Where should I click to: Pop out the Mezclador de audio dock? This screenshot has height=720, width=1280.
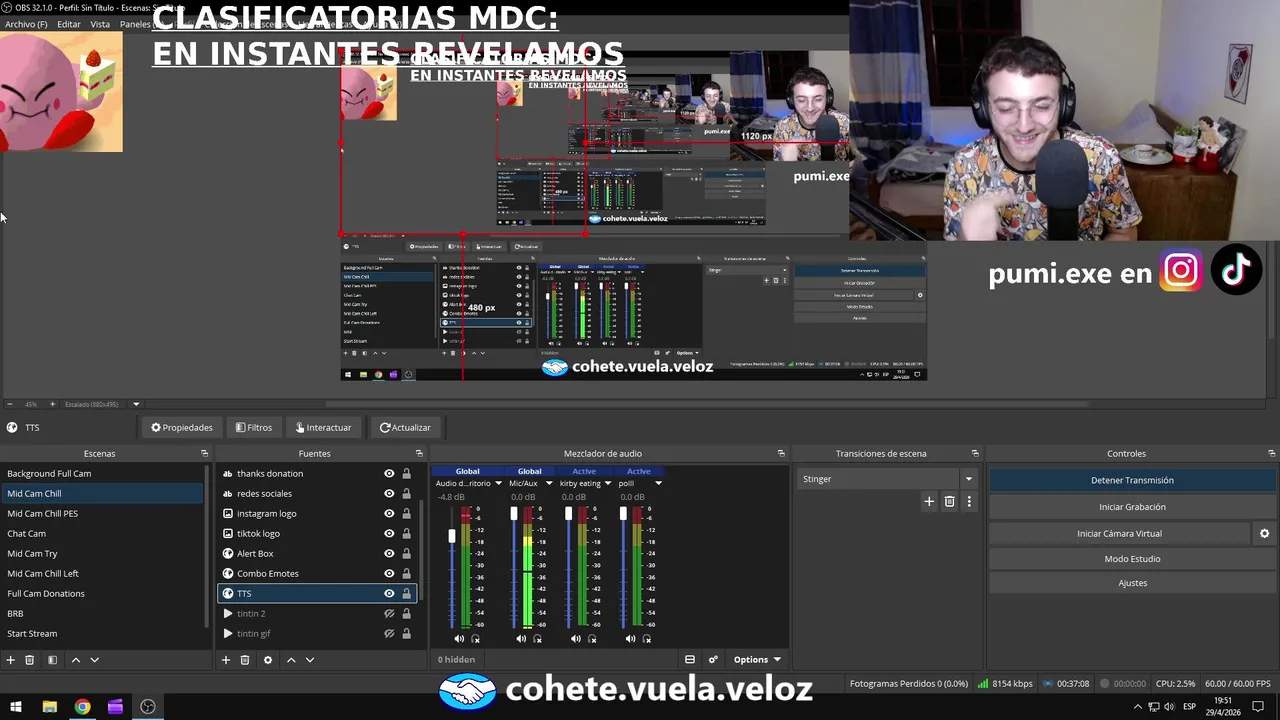coord(781,454)
